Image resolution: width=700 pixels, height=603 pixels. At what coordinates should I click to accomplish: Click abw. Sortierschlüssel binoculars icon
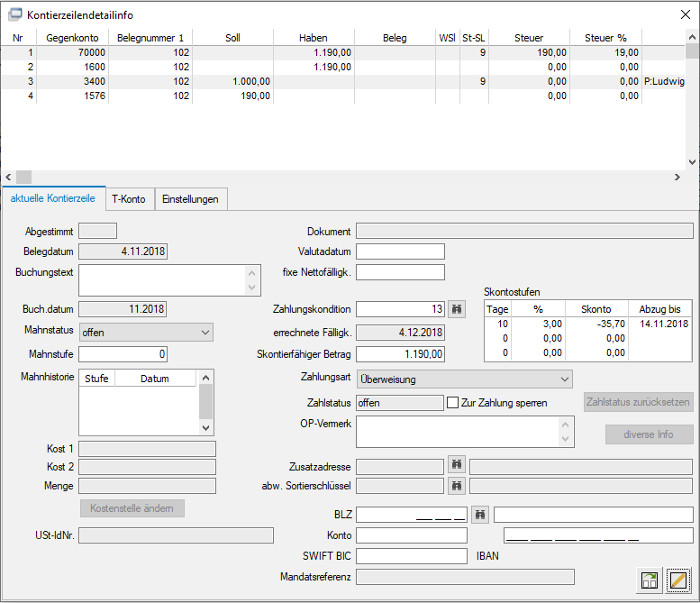[457, 486]
